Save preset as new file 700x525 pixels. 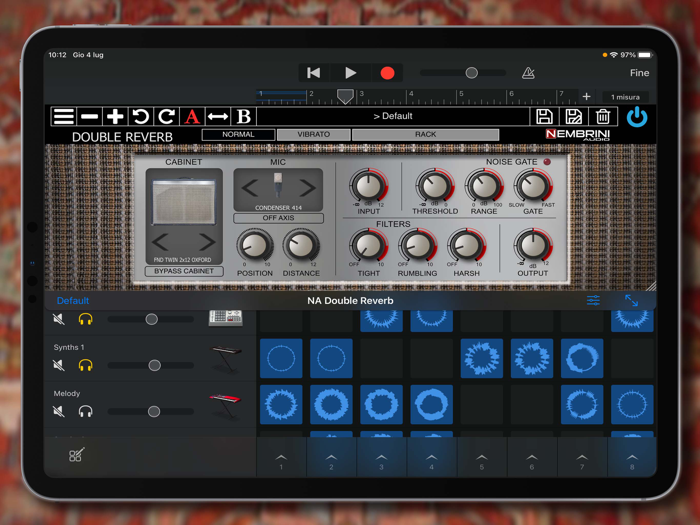(x=573, y=117)
